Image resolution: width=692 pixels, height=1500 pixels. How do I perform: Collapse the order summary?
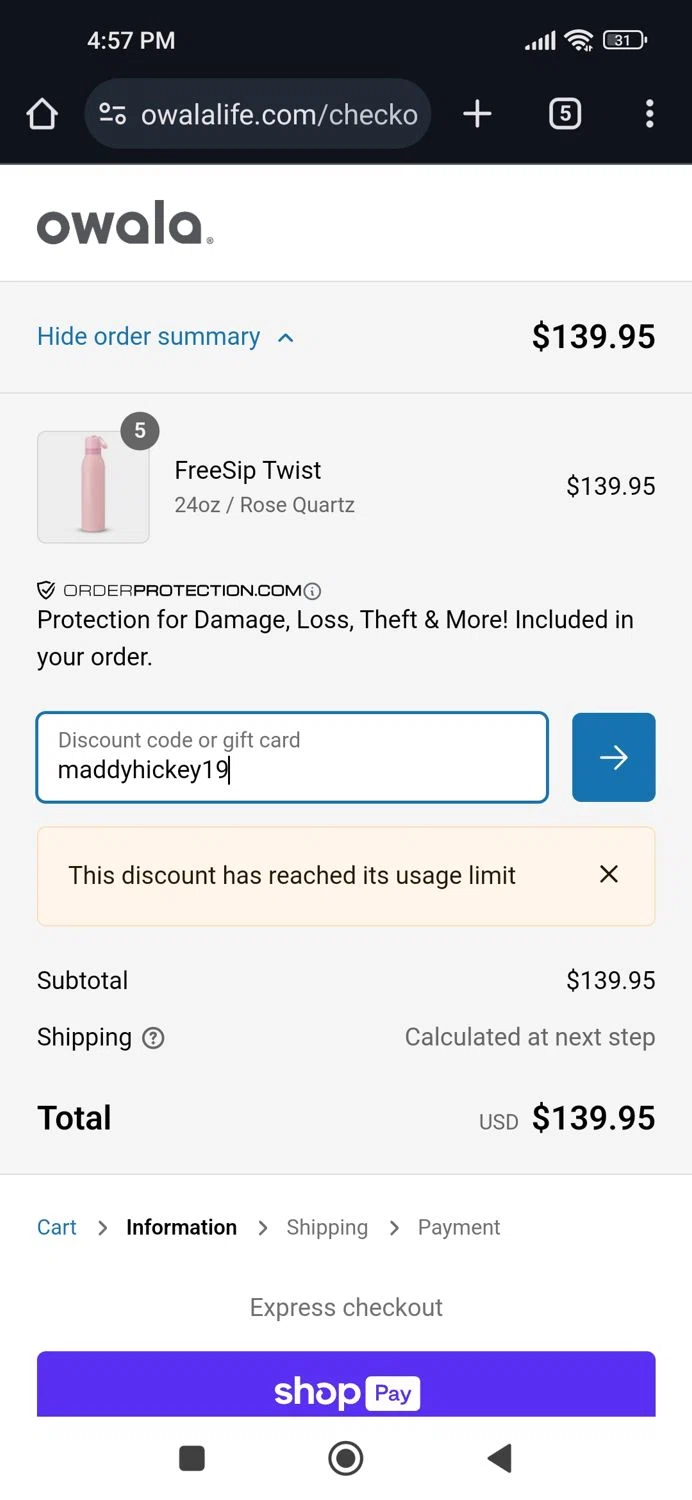click(x=165, y=337)
